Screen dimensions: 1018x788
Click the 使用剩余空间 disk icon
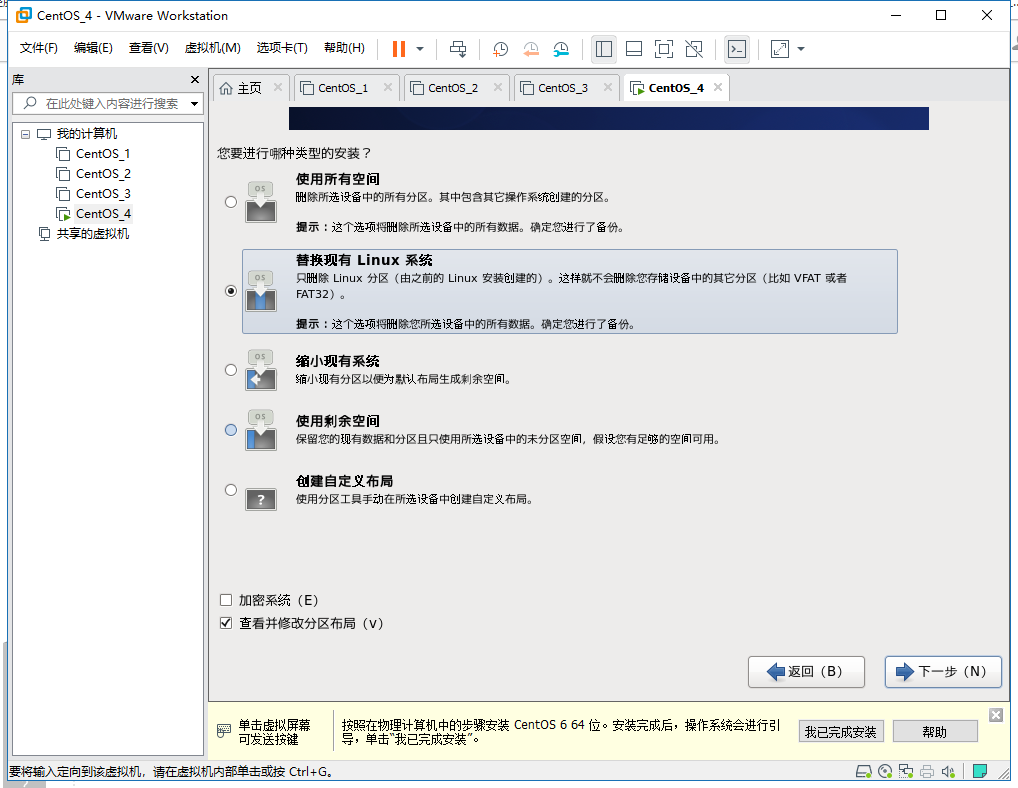tap(261, 430)
